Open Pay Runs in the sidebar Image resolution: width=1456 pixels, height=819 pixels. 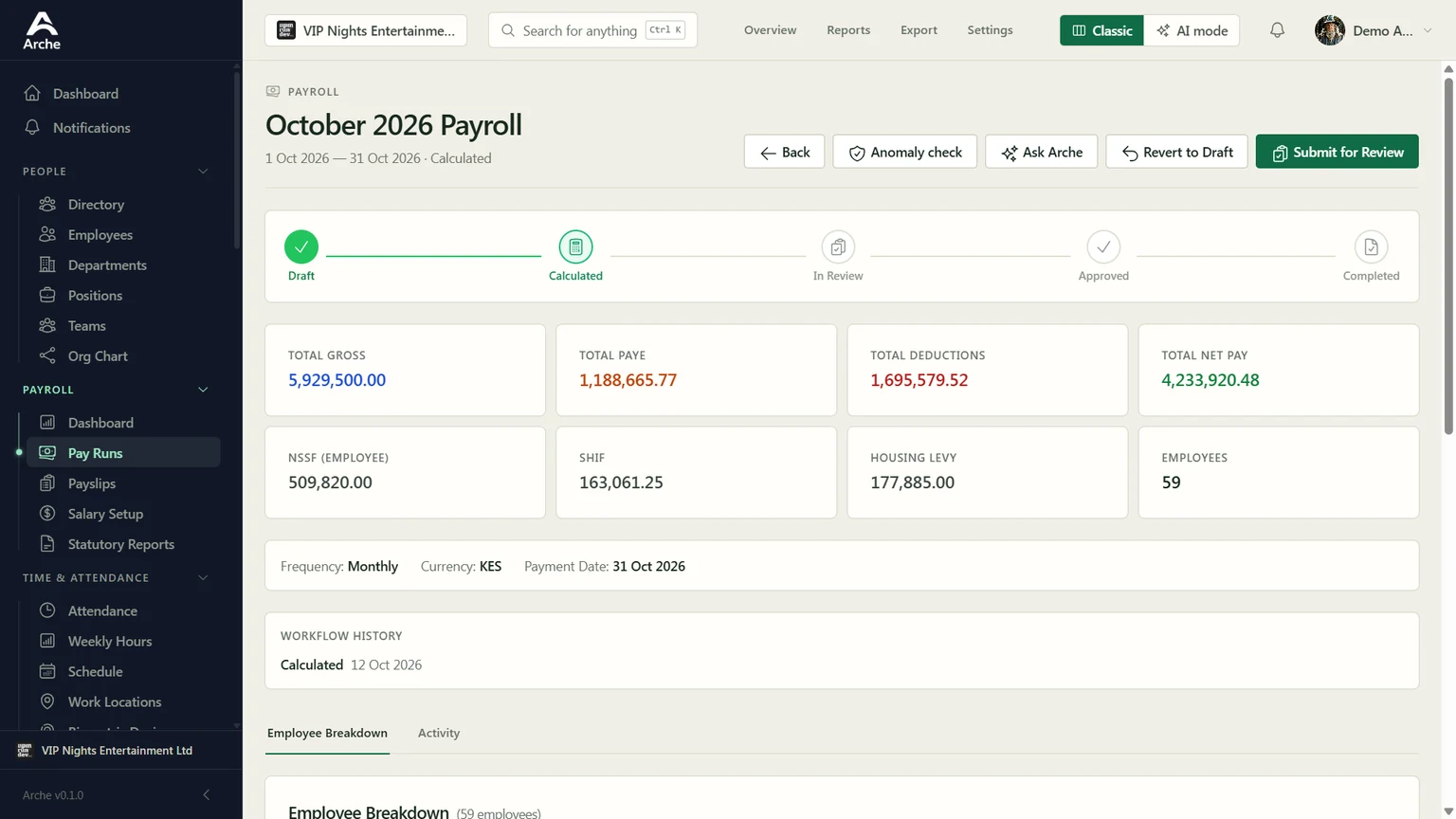pyautogui.click(x=123, y=453)
